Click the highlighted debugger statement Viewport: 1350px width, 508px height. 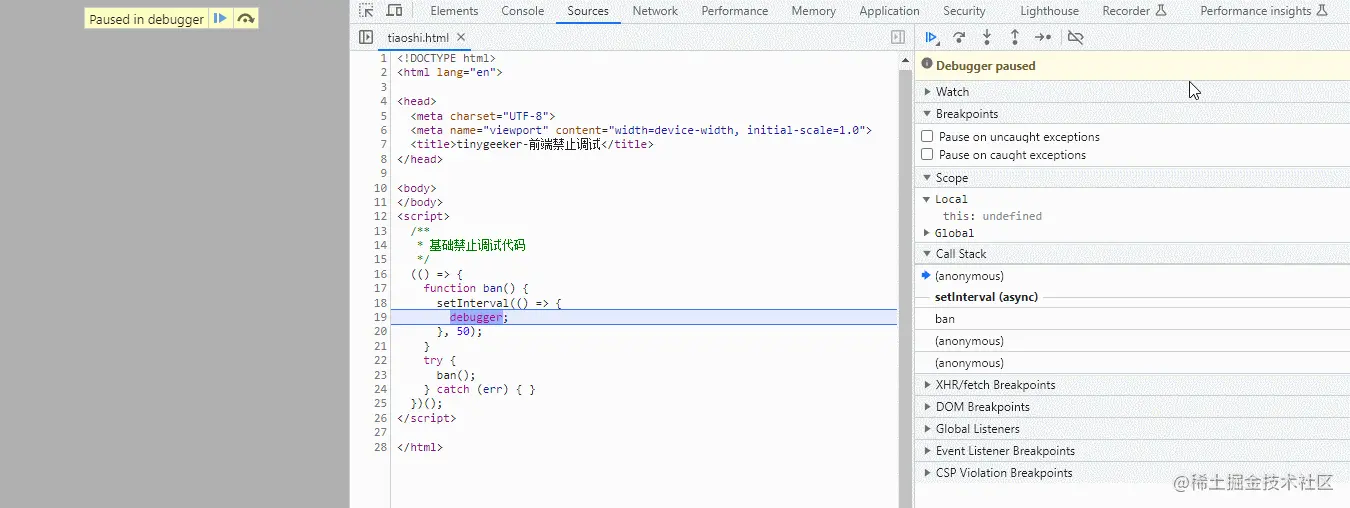476,317
